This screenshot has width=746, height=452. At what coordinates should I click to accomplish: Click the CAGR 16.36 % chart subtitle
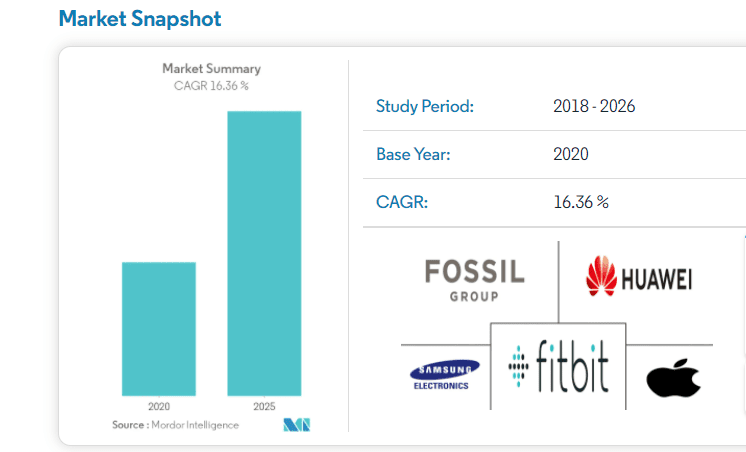tap(211, 86)
